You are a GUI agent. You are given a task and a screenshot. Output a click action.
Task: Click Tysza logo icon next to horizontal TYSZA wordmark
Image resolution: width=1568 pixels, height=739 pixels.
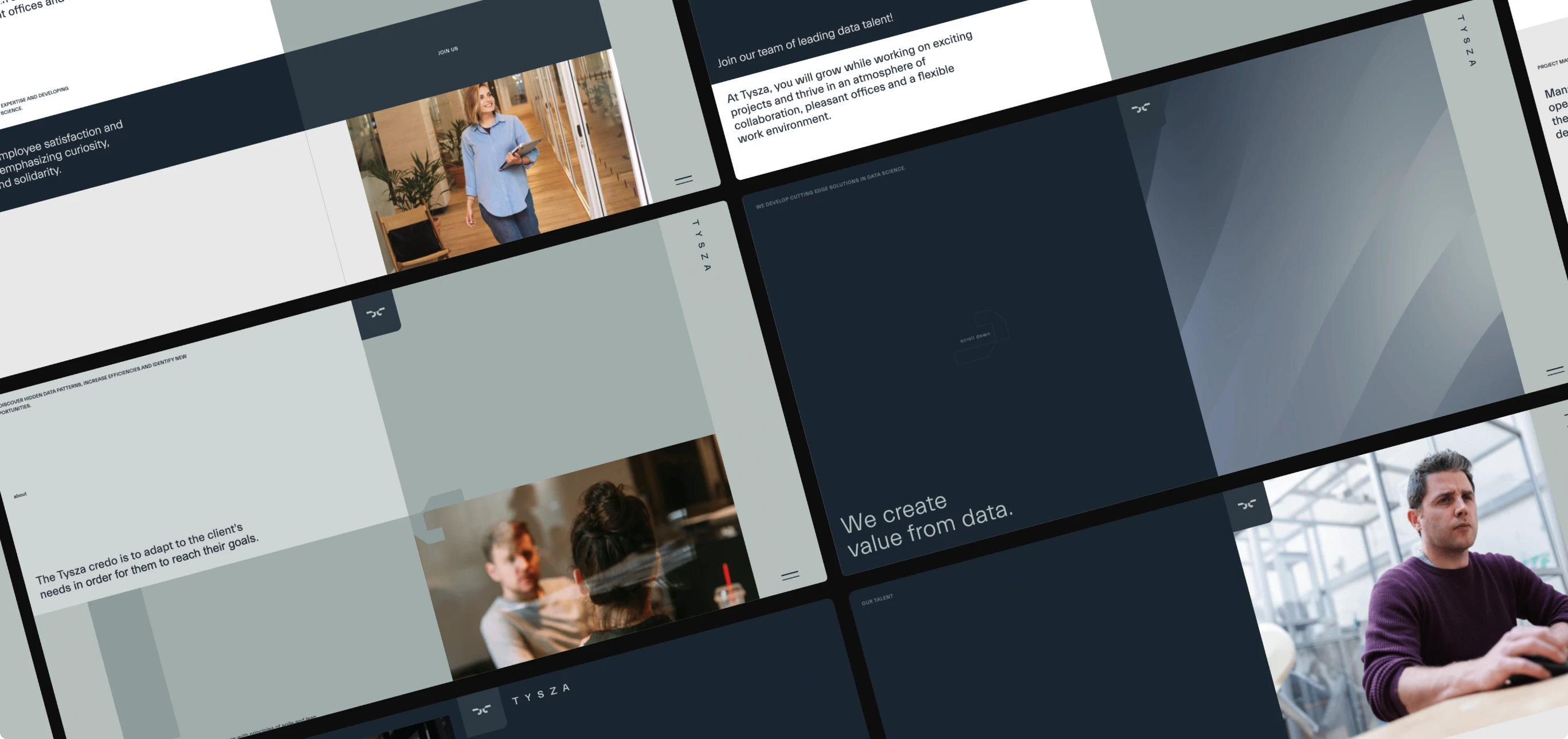tap(481, 709)
